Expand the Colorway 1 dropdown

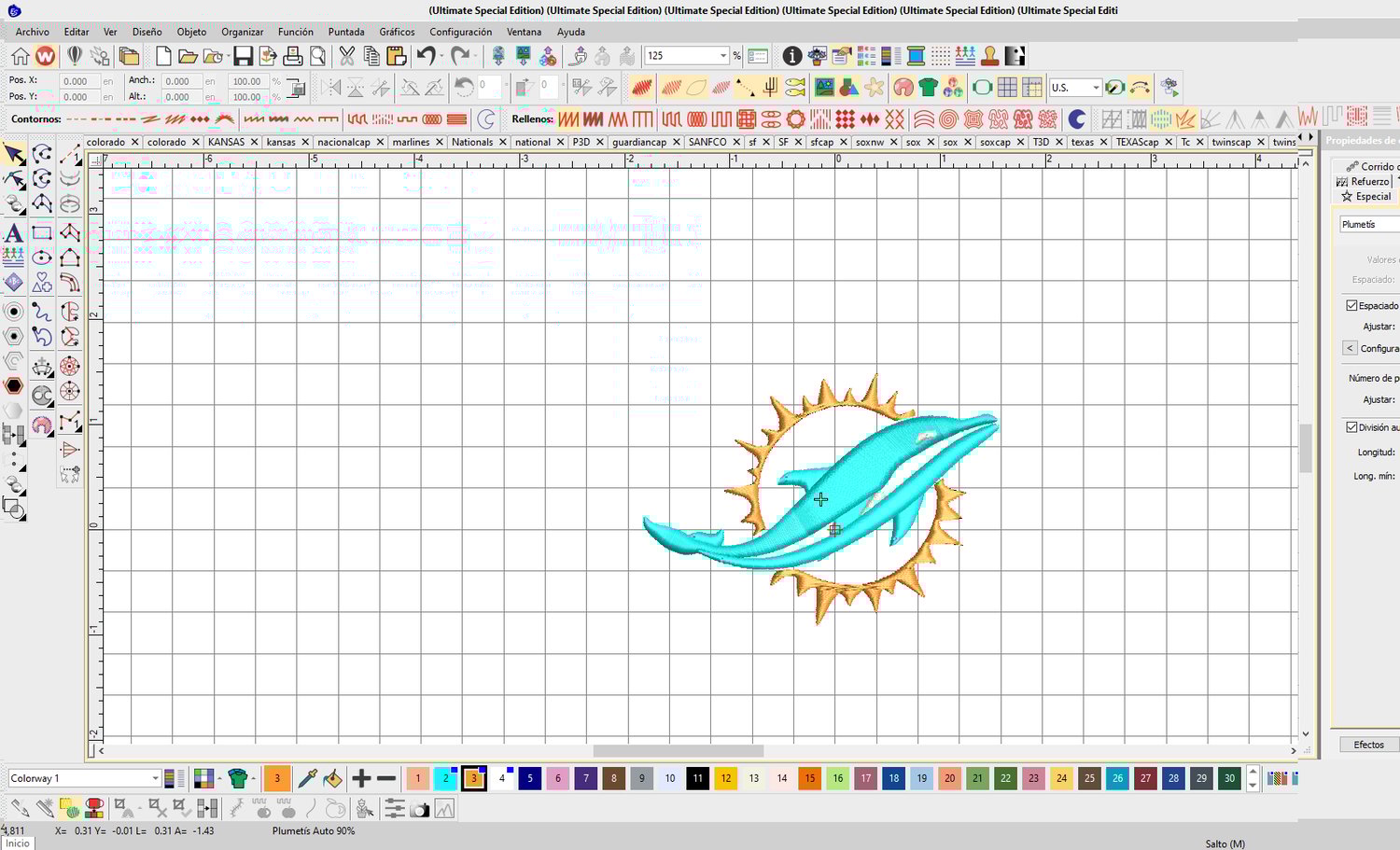click(155, 778)
